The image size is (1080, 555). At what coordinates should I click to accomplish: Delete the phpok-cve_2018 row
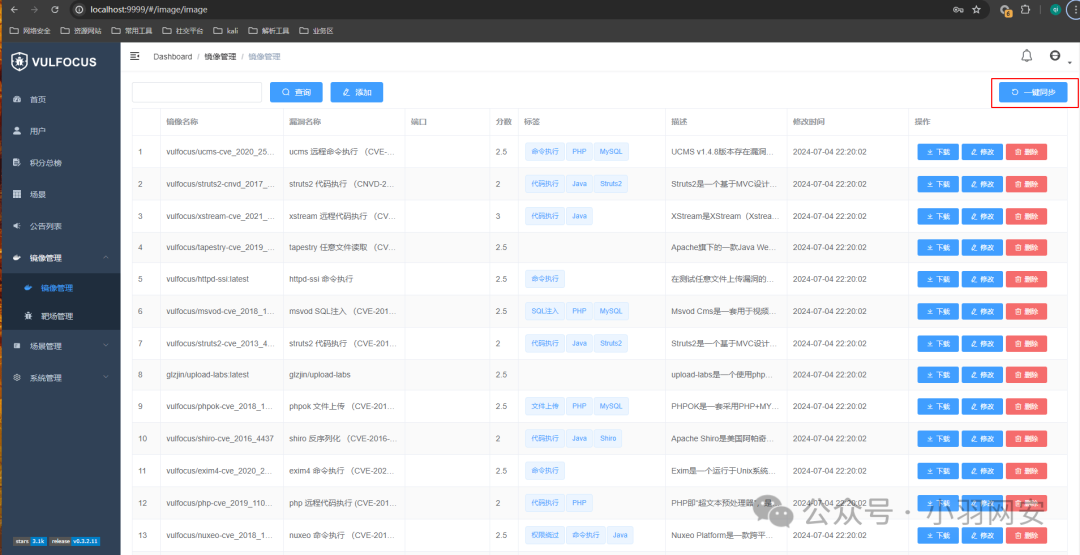(x=1026, y=406)
